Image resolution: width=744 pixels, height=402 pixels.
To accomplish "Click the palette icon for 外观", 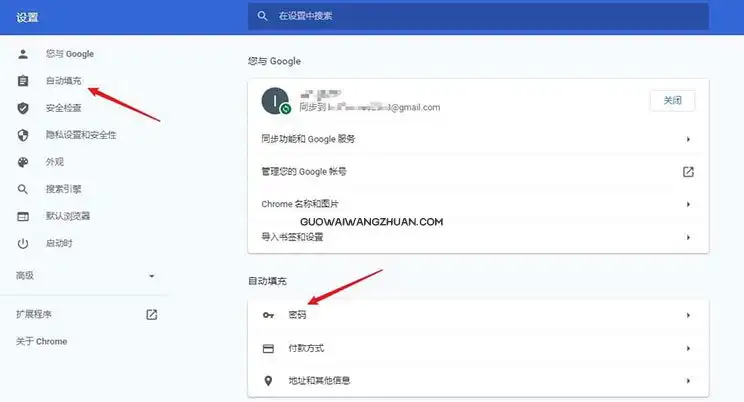I will coord(23,162).
